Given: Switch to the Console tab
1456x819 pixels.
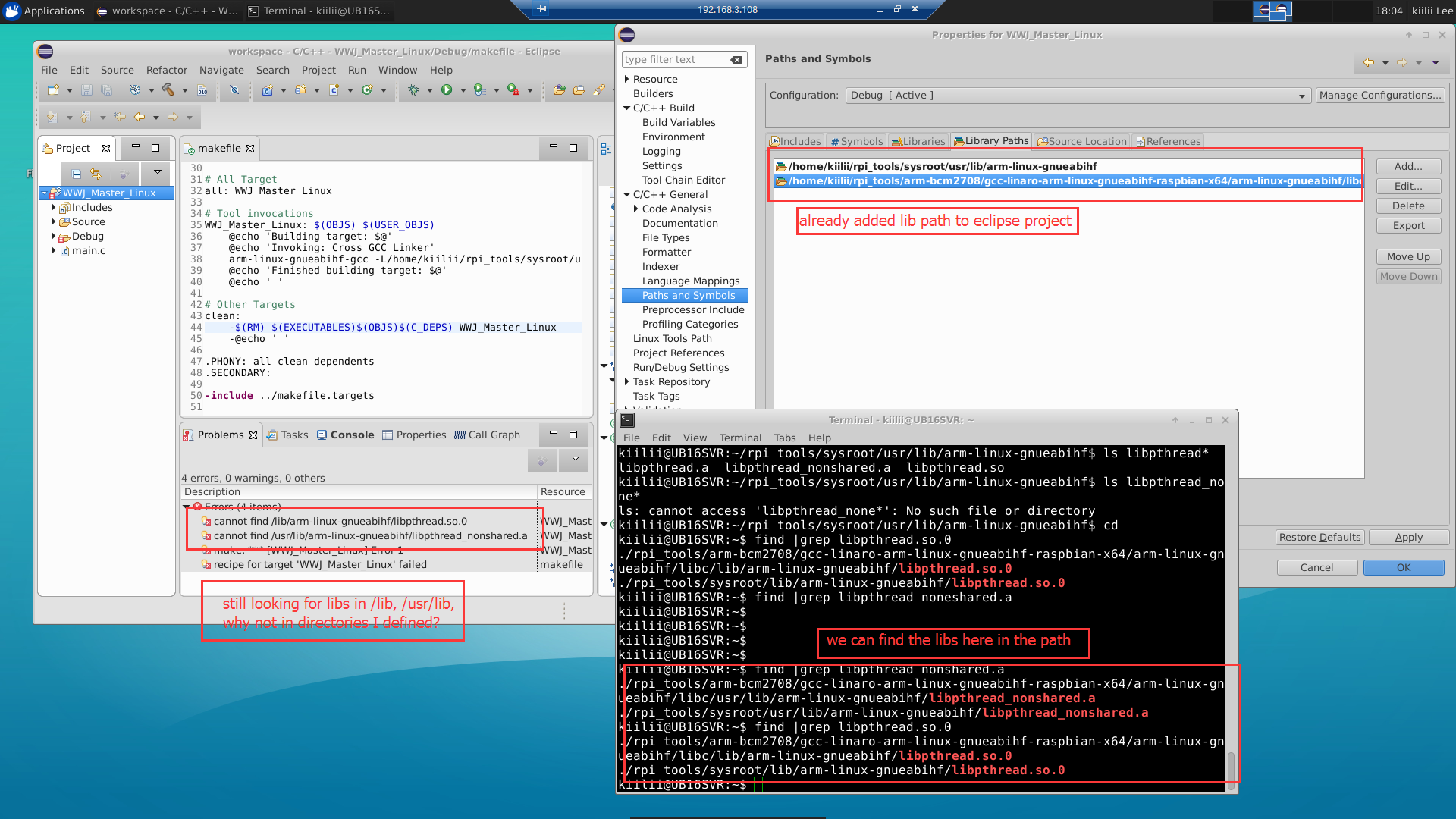Looking at the screenshot, I should pos(345,435).
